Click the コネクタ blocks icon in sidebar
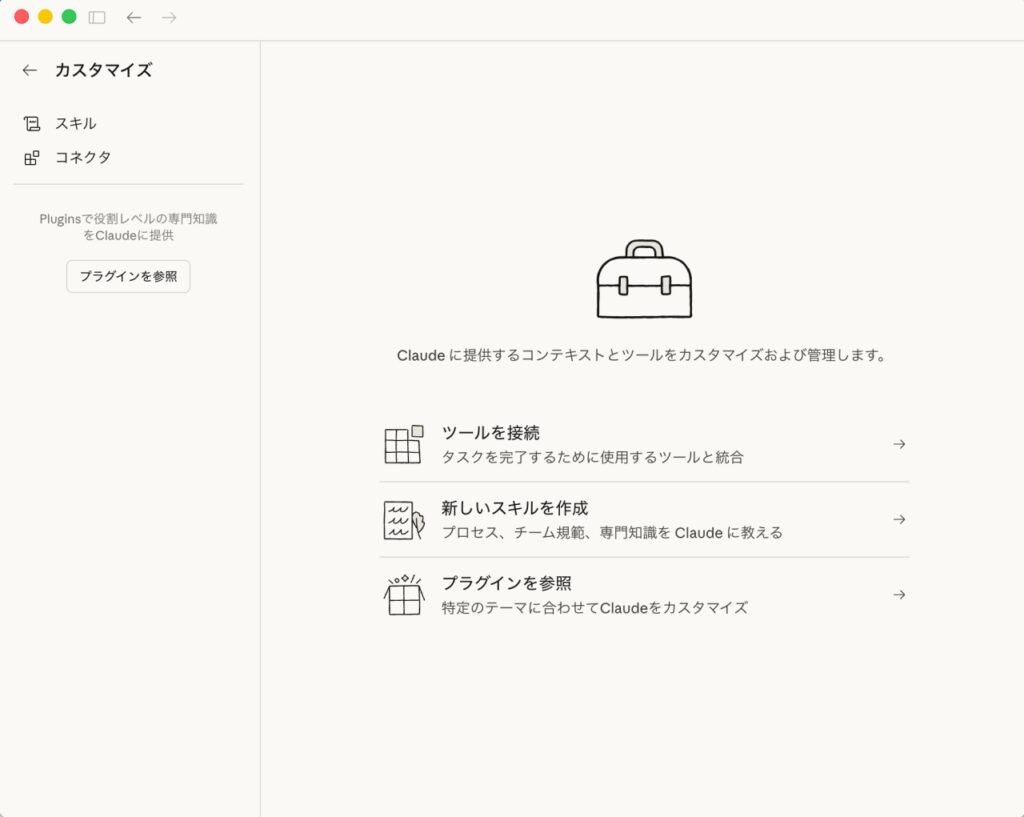1024x817 pixels. point(32,158)
